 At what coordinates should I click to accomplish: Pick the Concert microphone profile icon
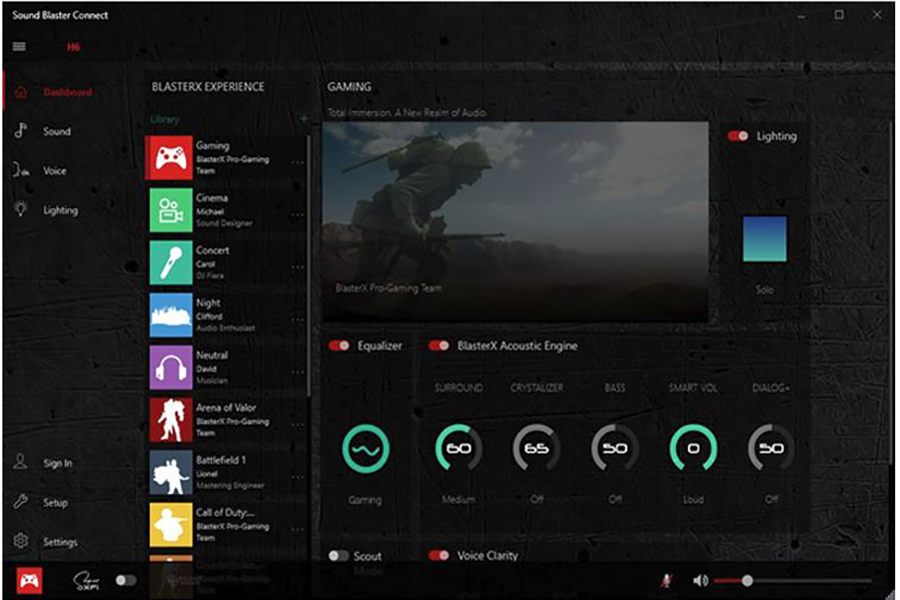click(171, 263)
